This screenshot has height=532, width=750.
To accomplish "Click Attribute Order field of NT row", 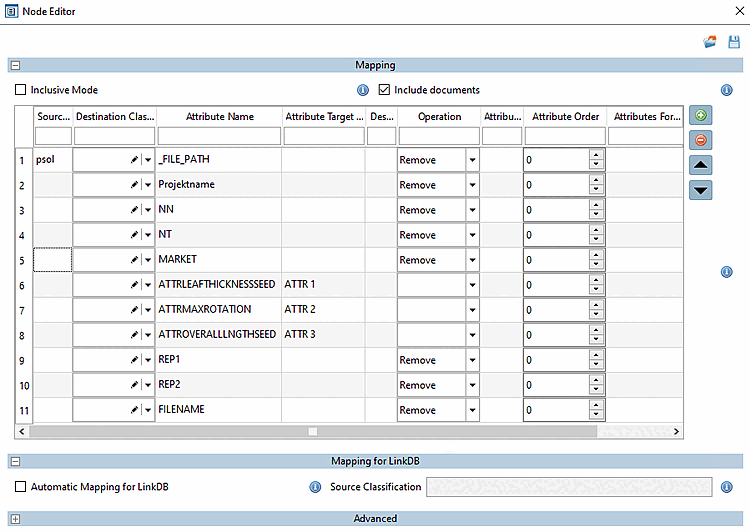I will (x=557, y=235).
